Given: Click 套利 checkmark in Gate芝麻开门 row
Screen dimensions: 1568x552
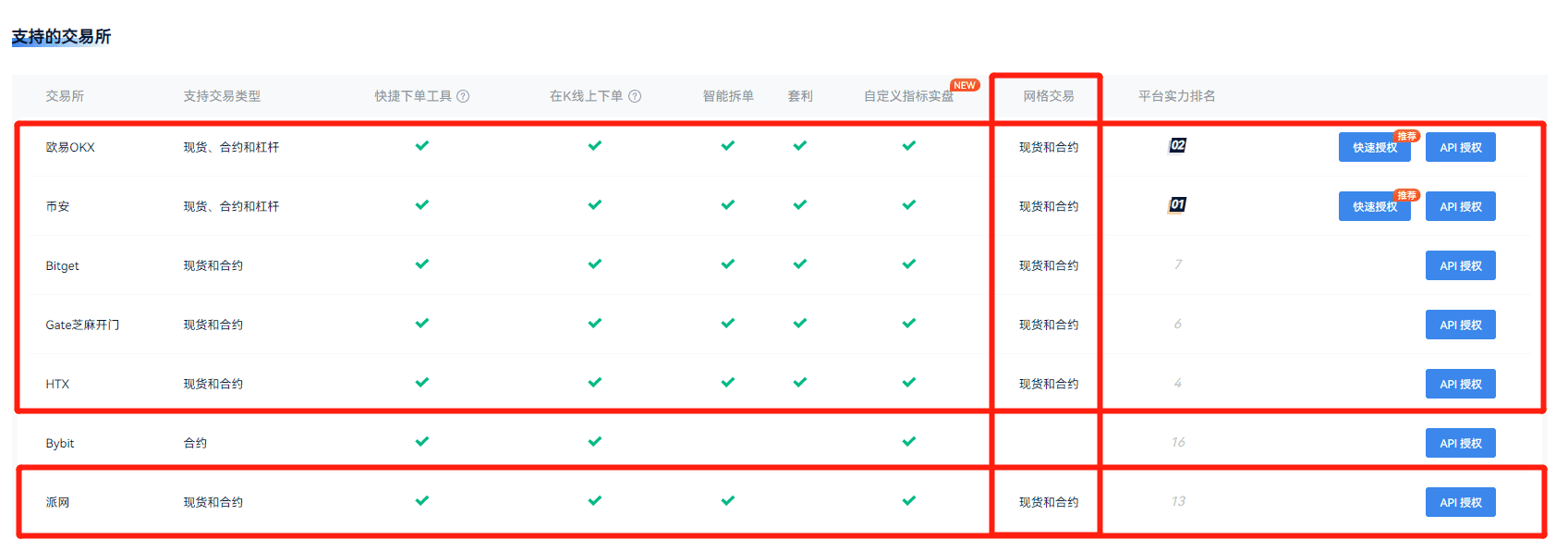Looking at the screenshot, I should point(800,324).
